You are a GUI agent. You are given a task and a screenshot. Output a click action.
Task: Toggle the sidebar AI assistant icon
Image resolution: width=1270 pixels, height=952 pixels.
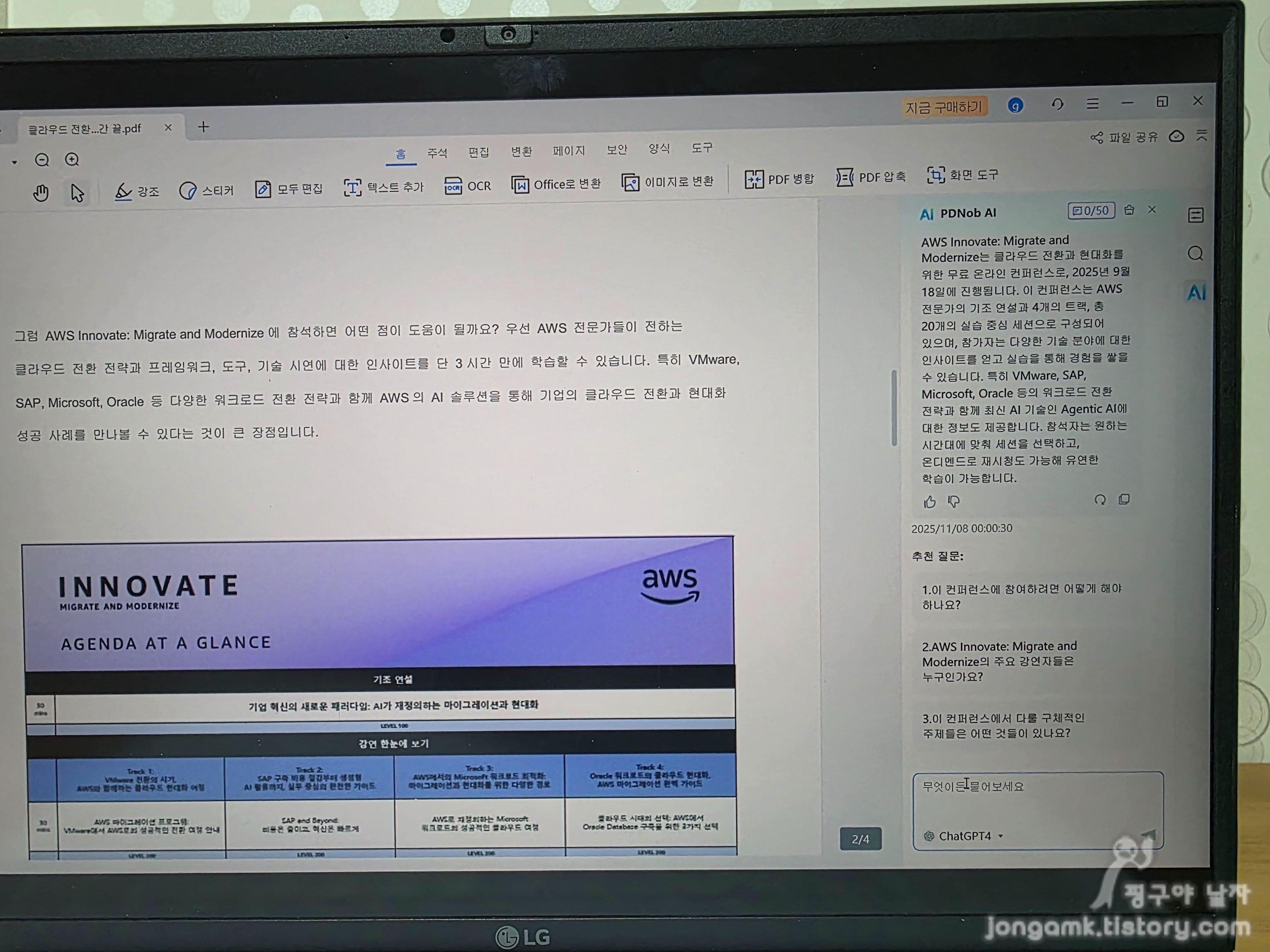(x=1196, y=293)
